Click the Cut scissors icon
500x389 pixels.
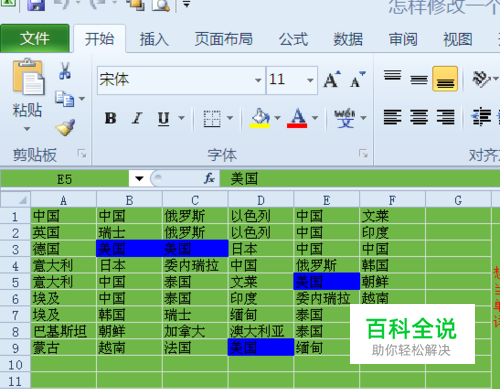pos(65,71)
